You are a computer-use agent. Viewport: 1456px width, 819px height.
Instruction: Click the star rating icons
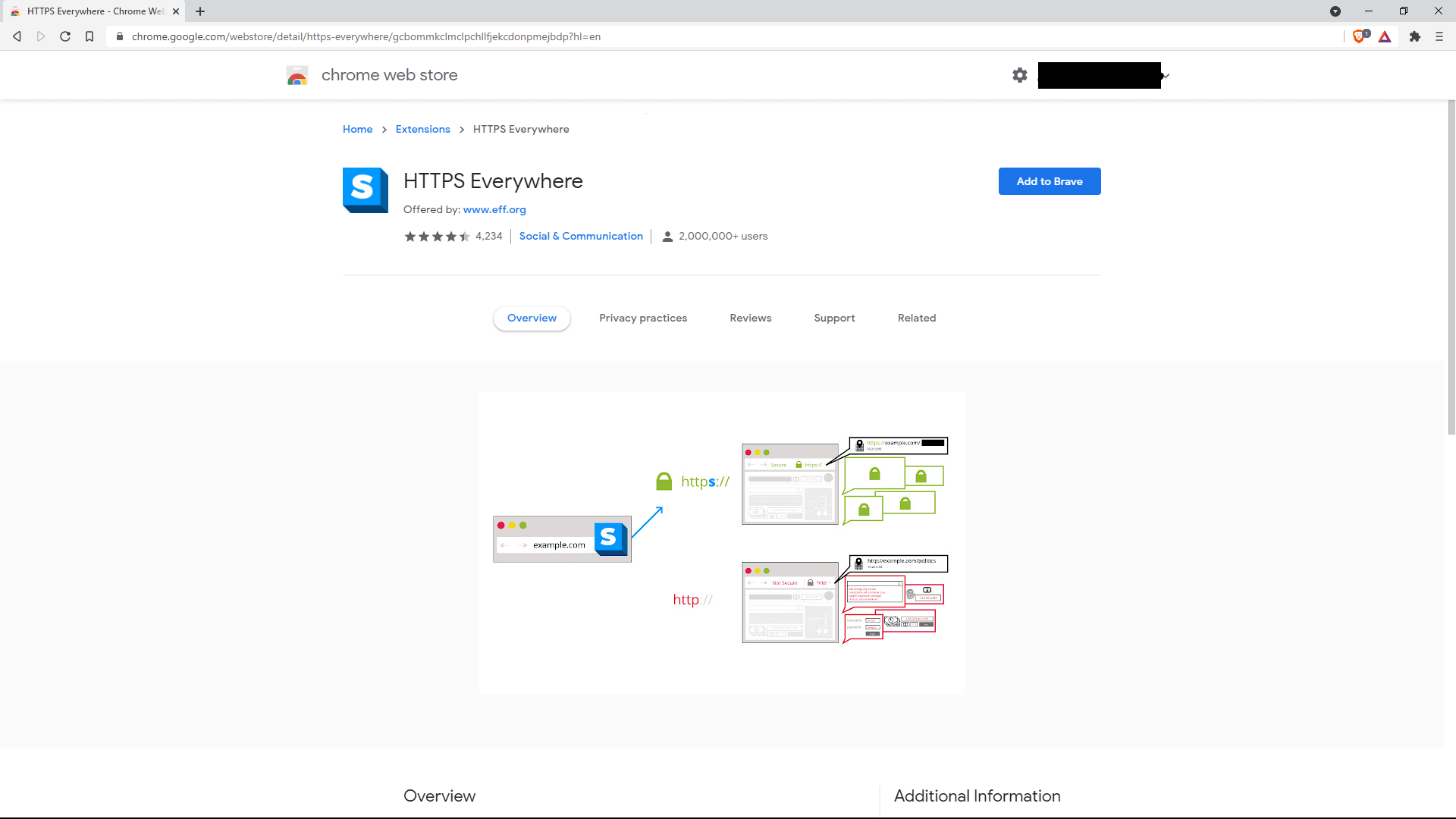click(x=438, y=237)
